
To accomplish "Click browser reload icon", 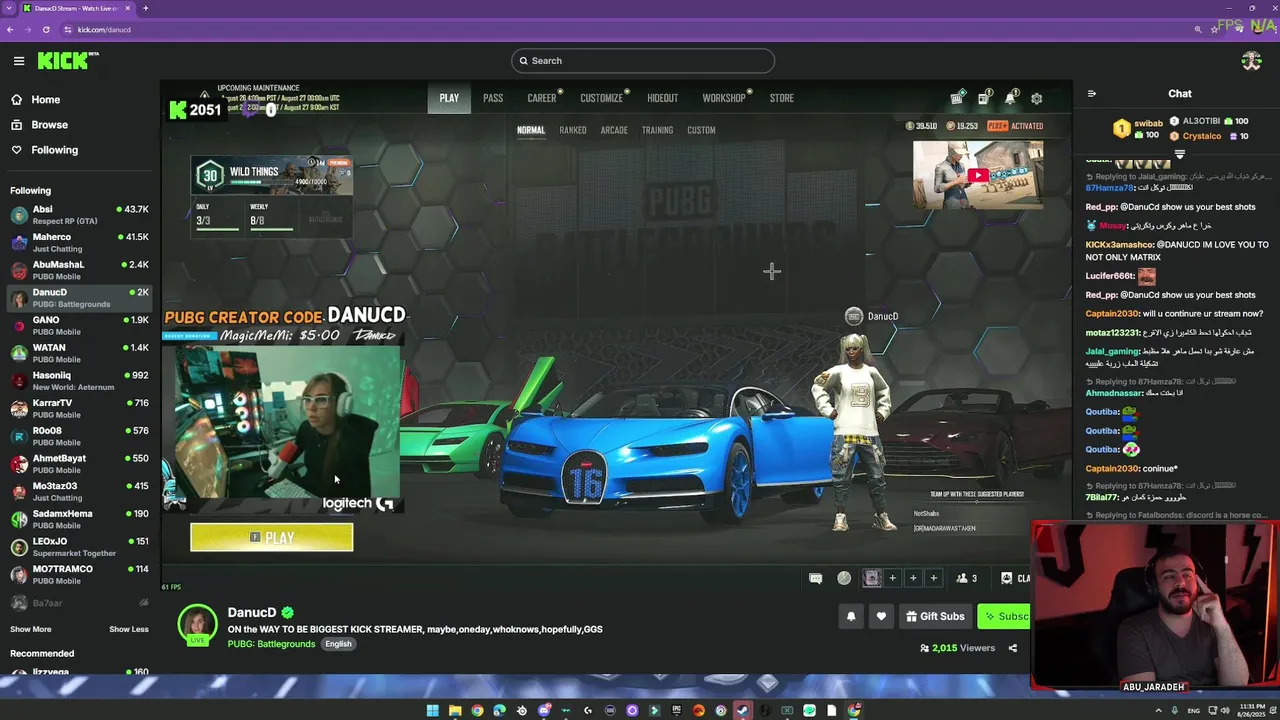I will point(46,30).
